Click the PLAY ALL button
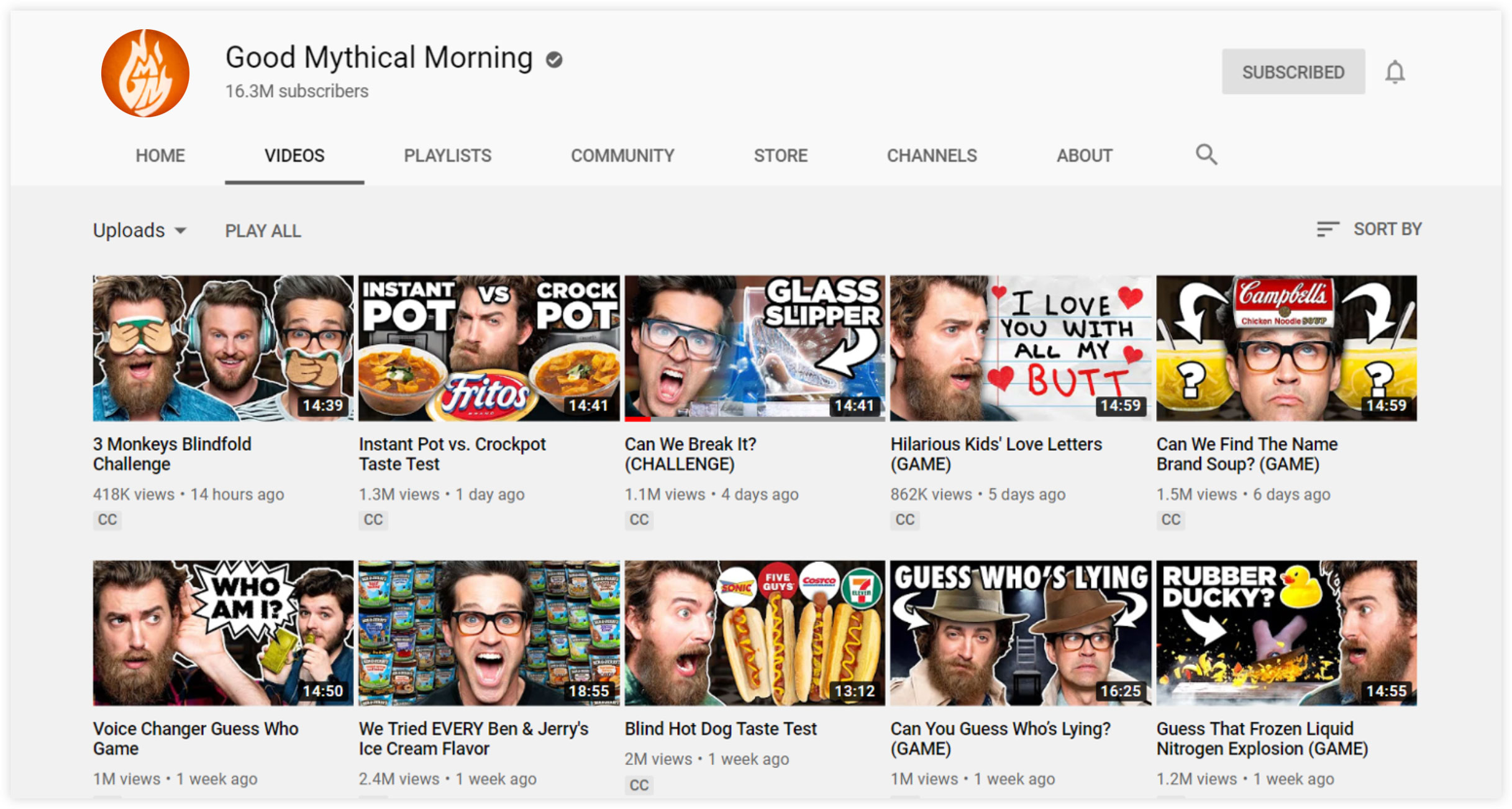The image size is (1512, 809). tap(263, 231)
